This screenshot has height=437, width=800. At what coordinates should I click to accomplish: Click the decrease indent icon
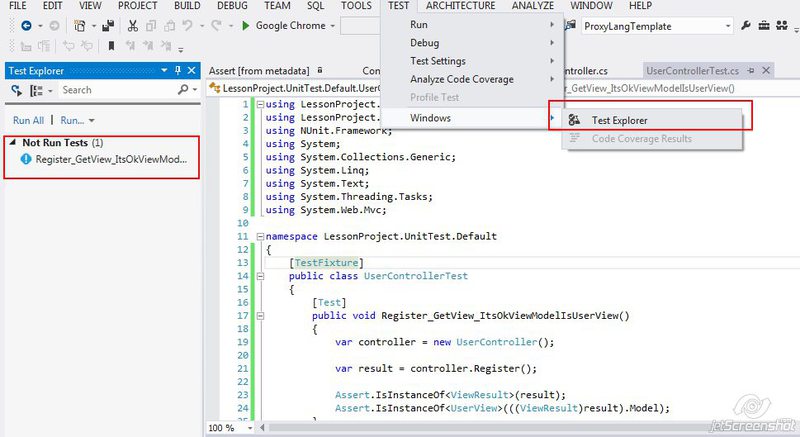26,47
